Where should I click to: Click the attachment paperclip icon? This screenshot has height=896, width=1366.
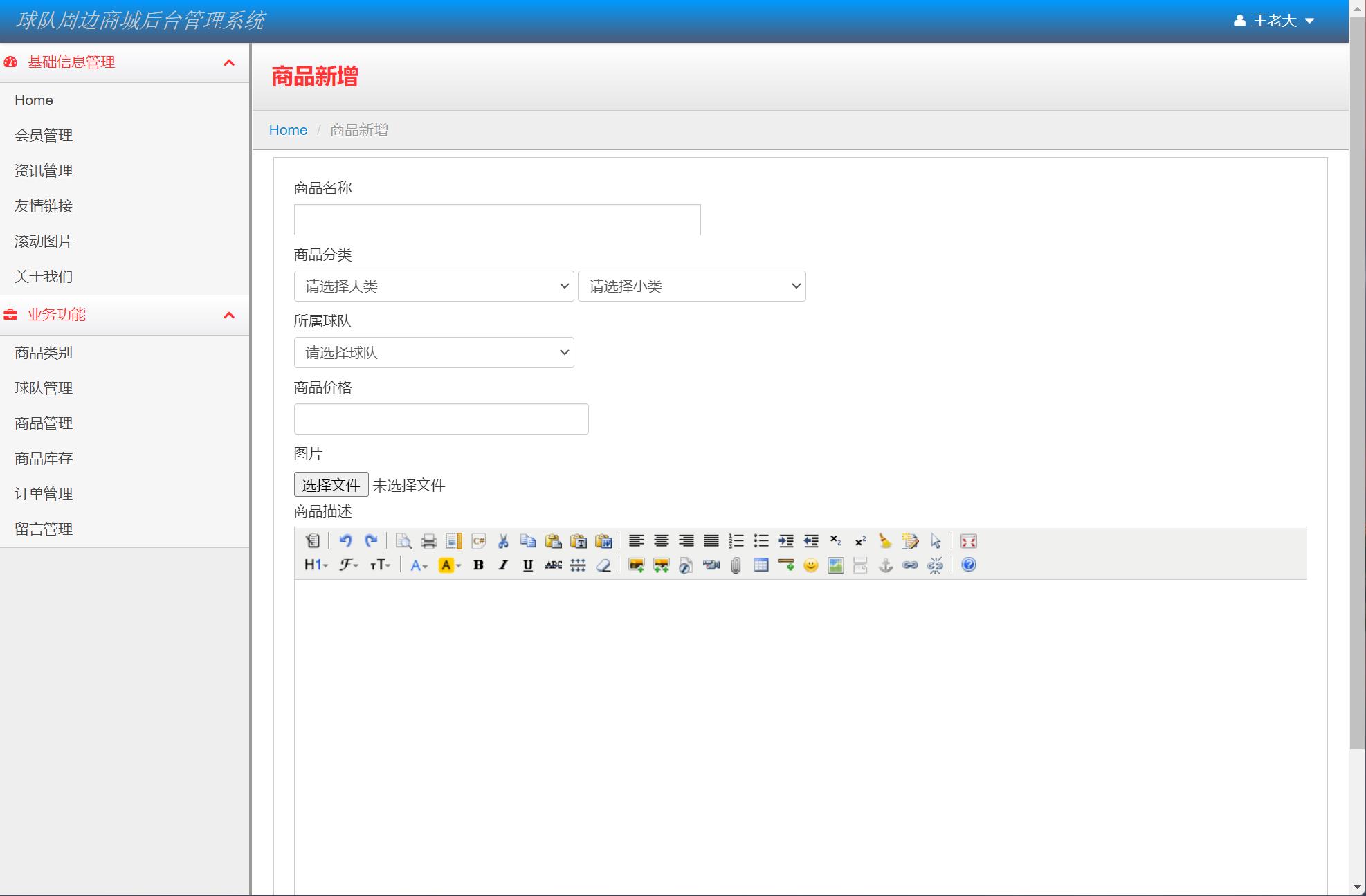pyautogui.click(x=736, y=565)
